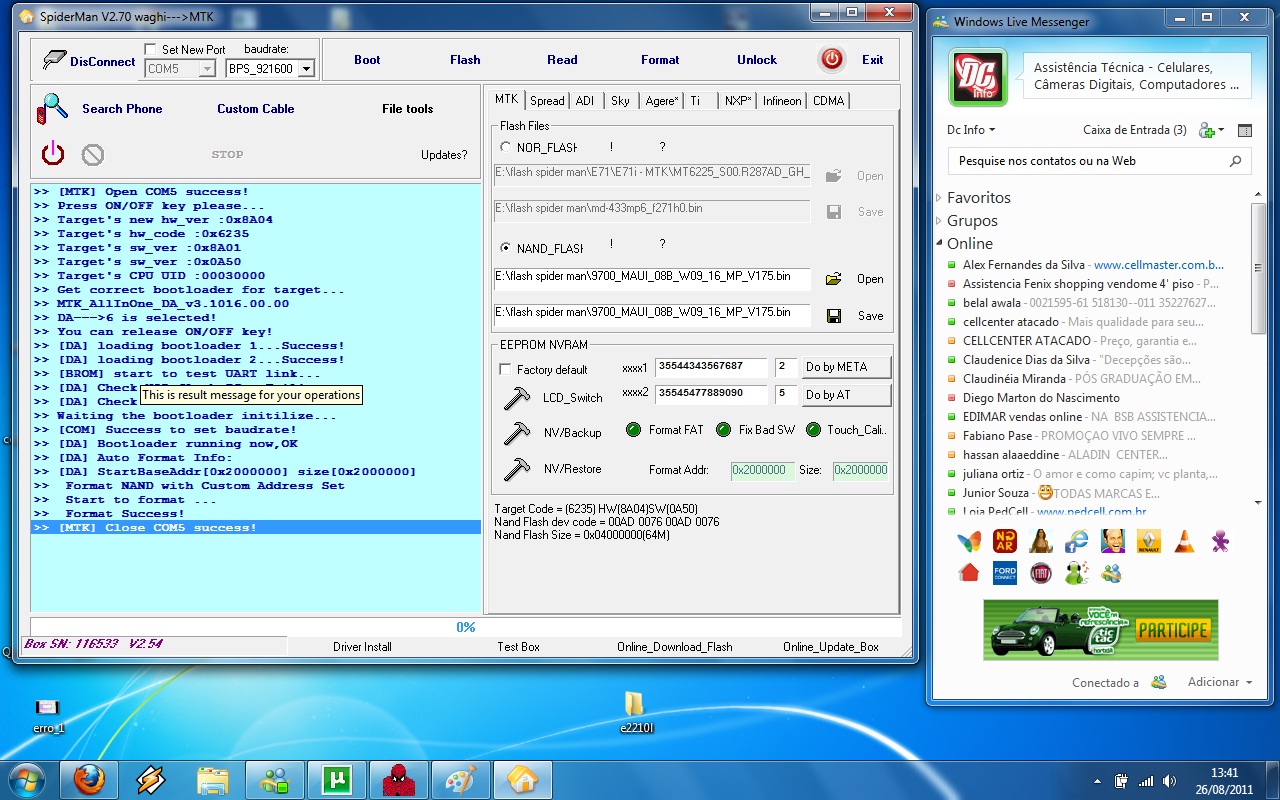Image resolution: width=1280 pixels, height=800 pixels.
Task: Open the Paint palette taskbar icon
Action: 460,778
